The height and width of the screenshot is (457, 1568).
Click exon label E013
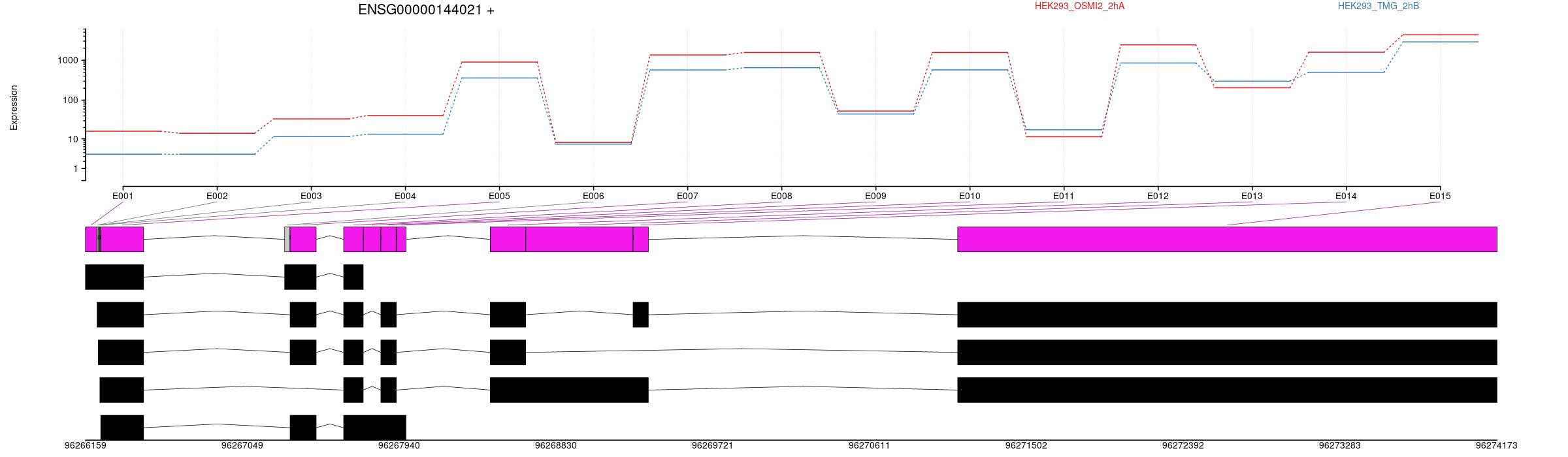[1252, 196]
